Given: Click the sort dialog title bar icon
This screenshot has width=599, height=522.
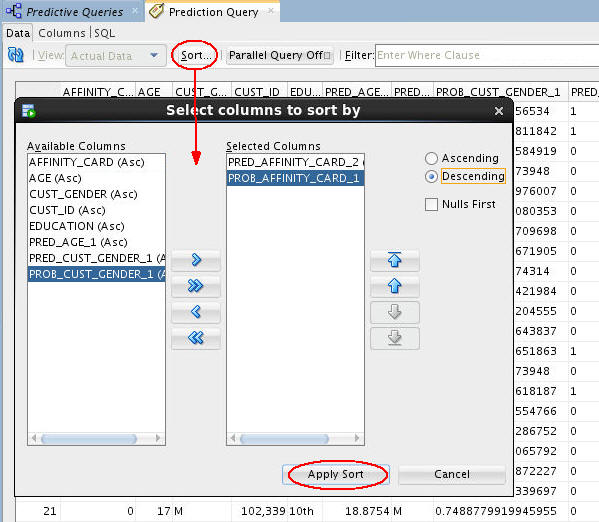Looking at the screenshot, I should [x=29, y=111].
